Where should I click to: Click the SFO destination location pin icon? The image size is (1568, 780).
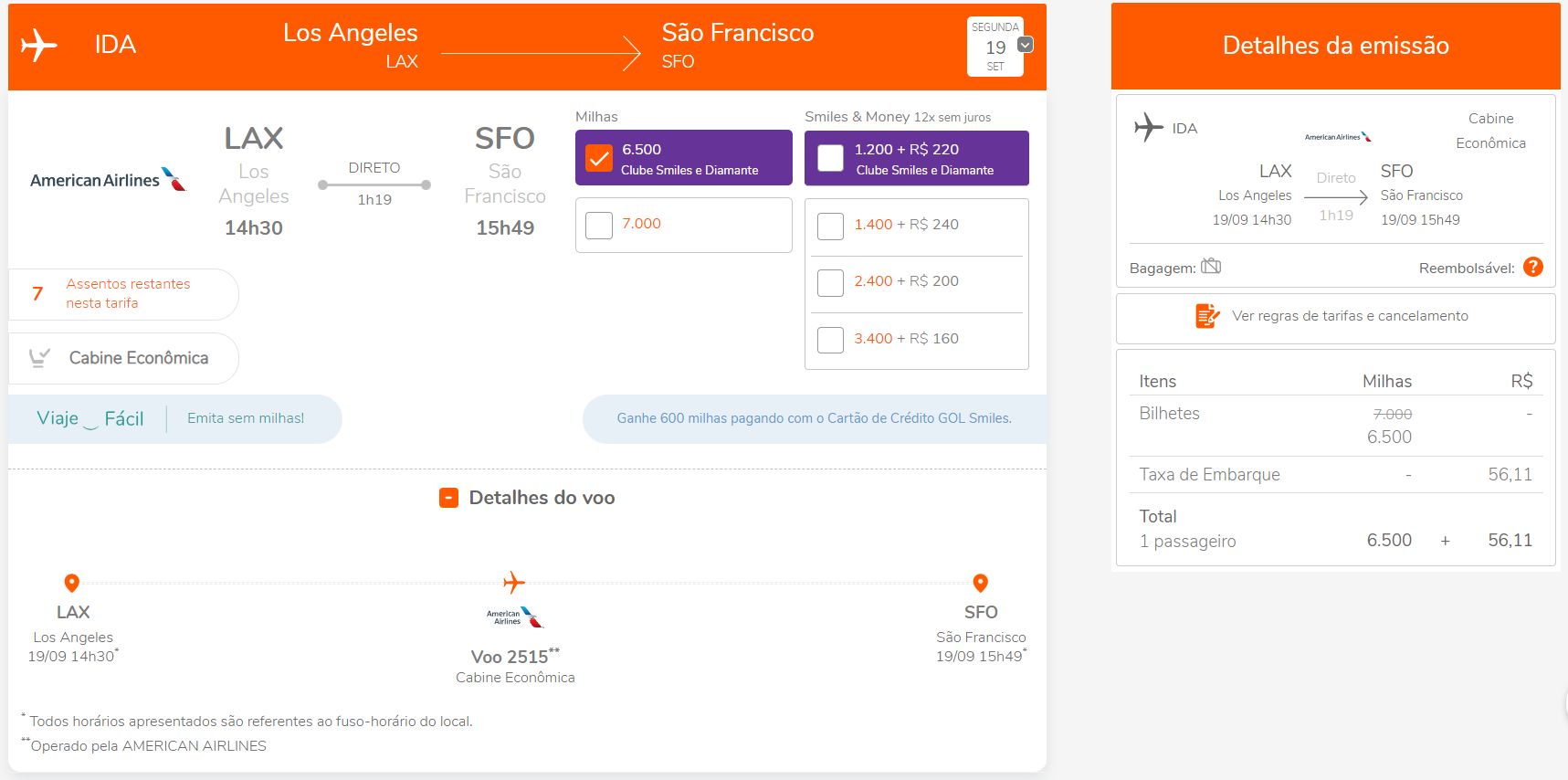coord(980,583)
